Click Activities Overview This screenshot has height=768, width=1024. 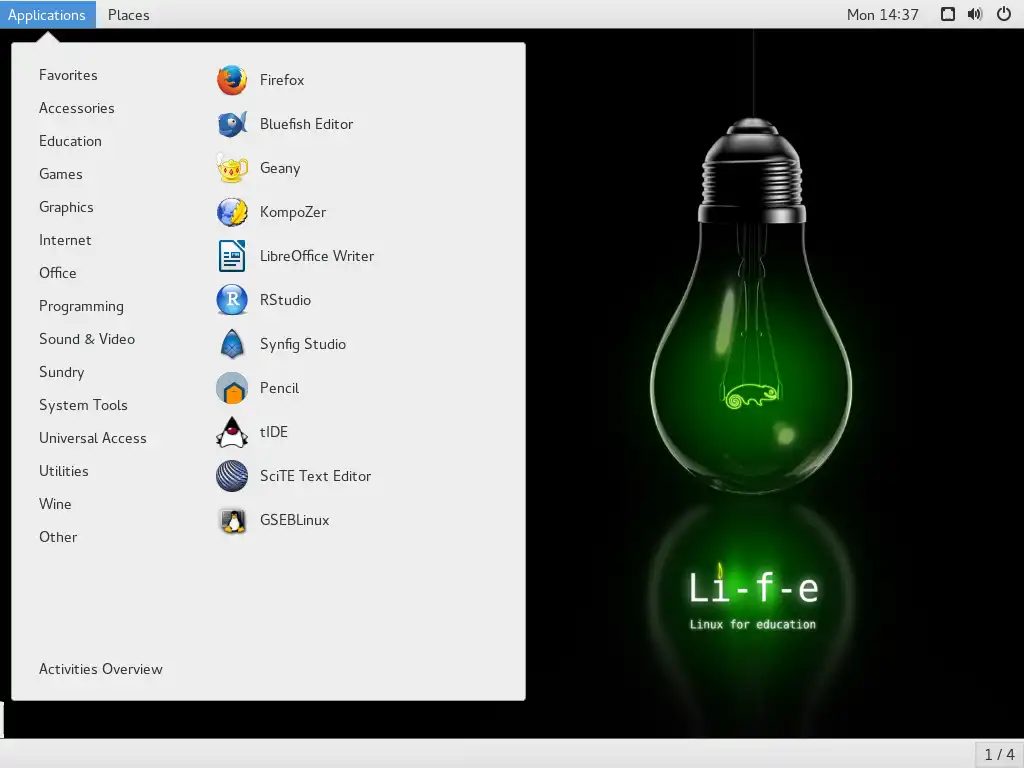coord(100,669)
